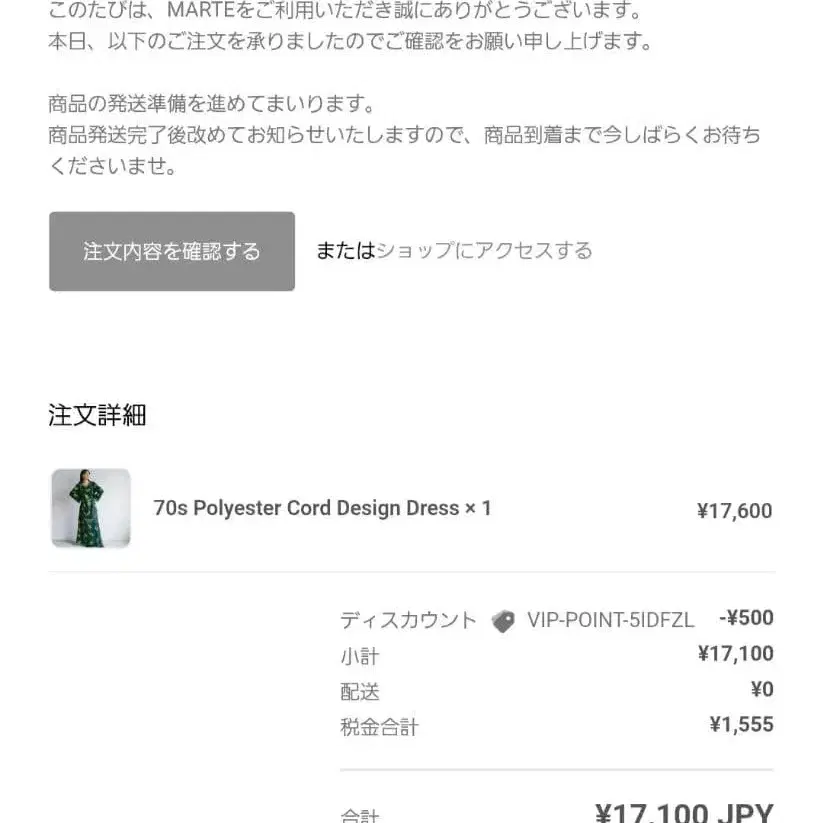823x823 pixels.
Task: Click the 商品の発送準備を進めてまいります line
Action: pos(211,104)
